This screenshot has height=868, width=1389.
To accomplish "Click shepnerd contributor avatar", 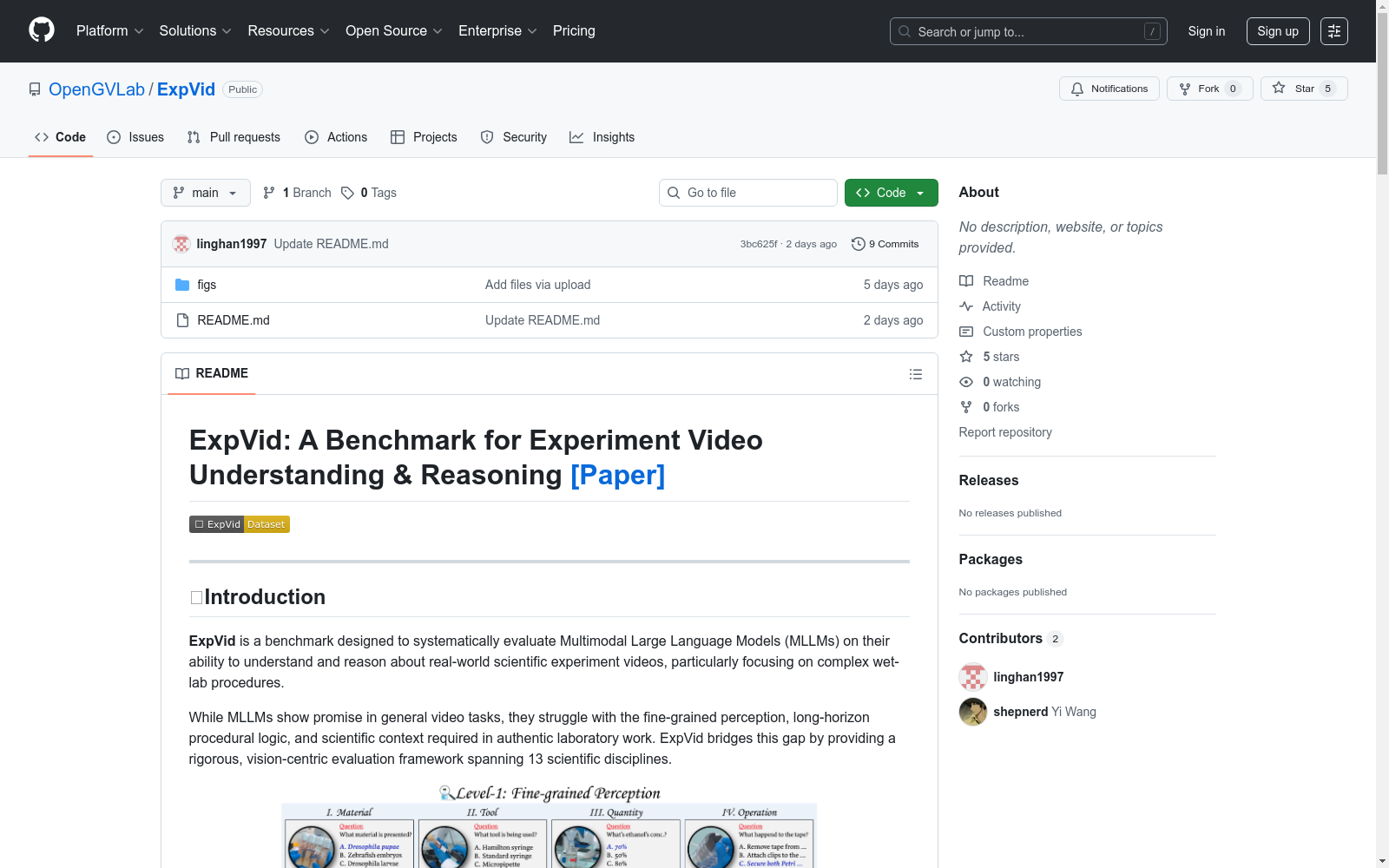I will (973, 712).
